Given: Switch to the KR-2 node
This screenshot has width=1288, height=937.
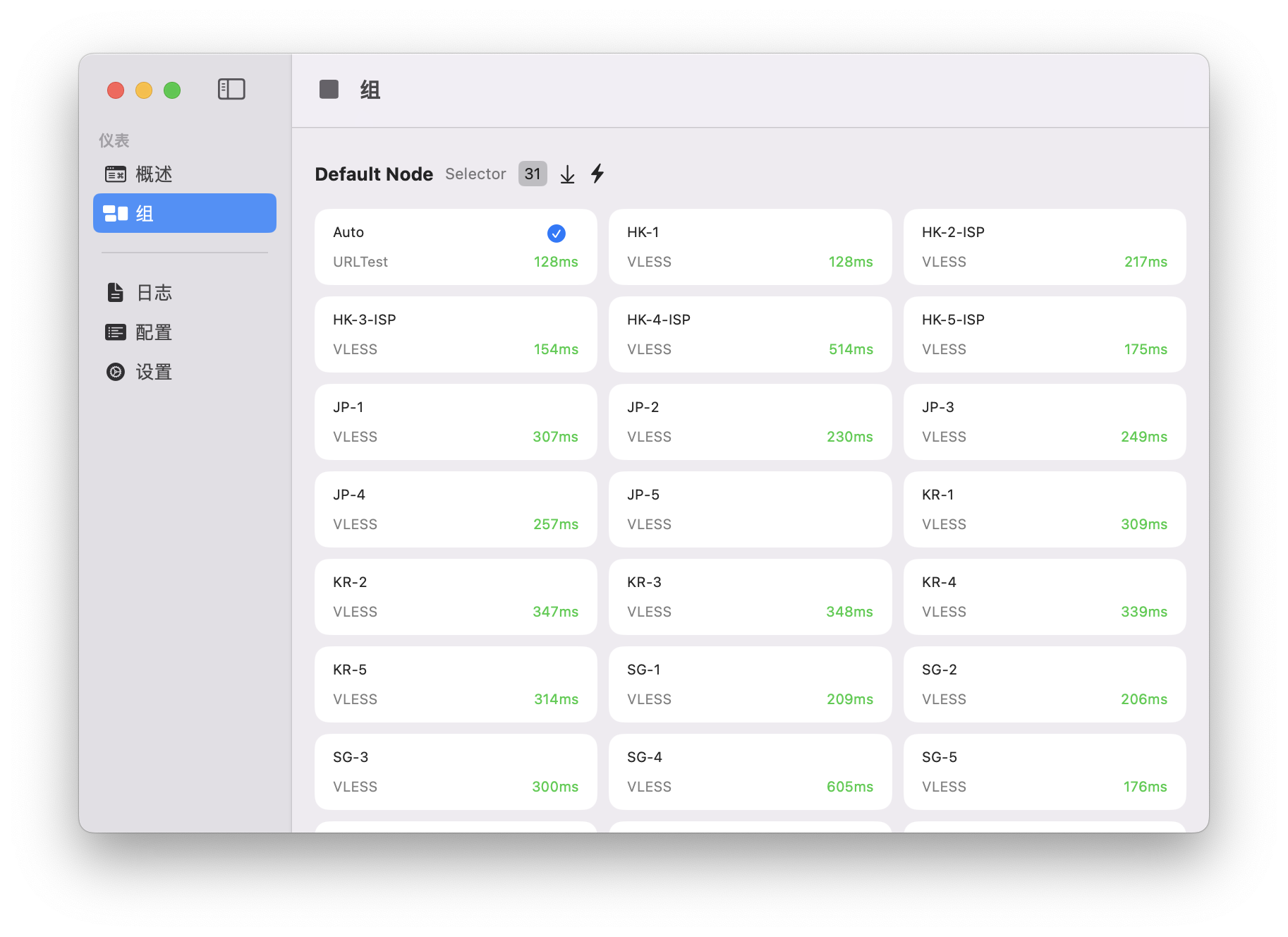Looking at the screenshot, I should (456, 597).
